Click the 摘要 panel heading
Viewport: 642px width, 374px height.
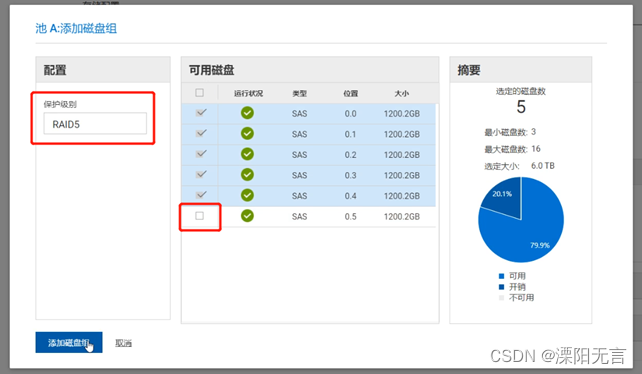469,70
